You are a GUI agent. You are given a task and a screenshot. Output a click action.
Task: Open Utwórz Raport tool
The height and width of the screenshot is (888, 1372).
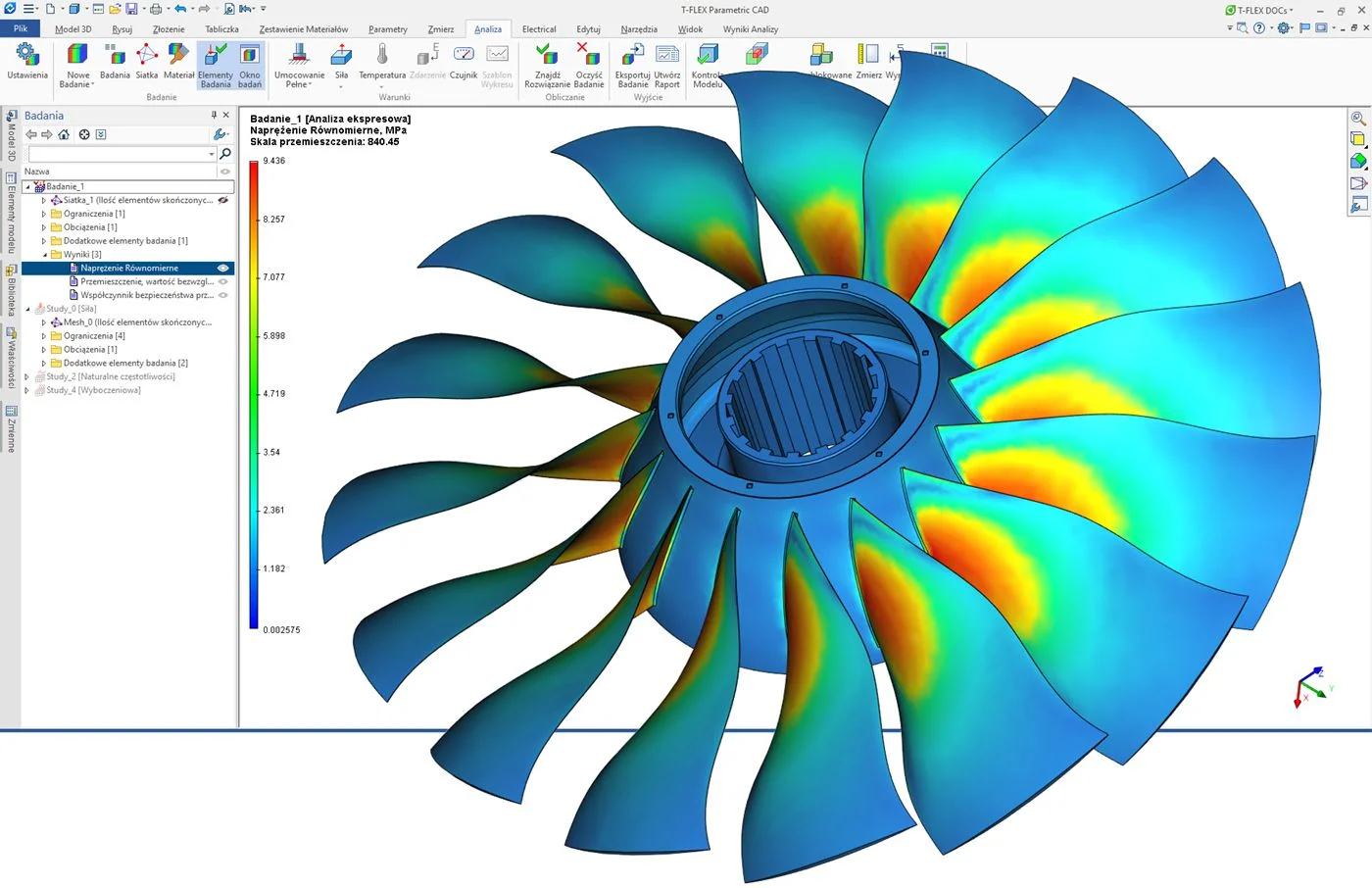[x=667, y=65]
